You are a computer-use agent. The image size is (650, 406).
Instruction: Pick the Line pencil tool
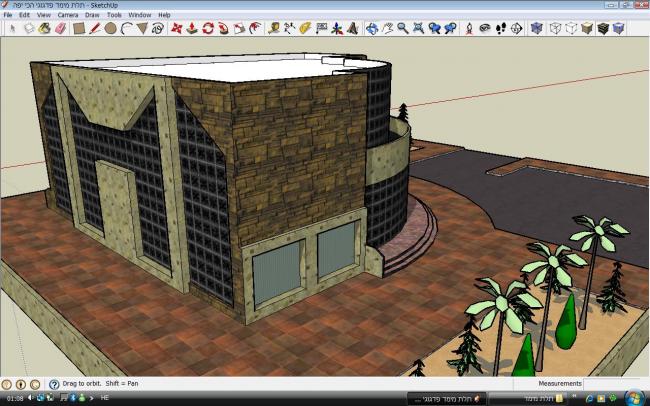click(94, 29)
